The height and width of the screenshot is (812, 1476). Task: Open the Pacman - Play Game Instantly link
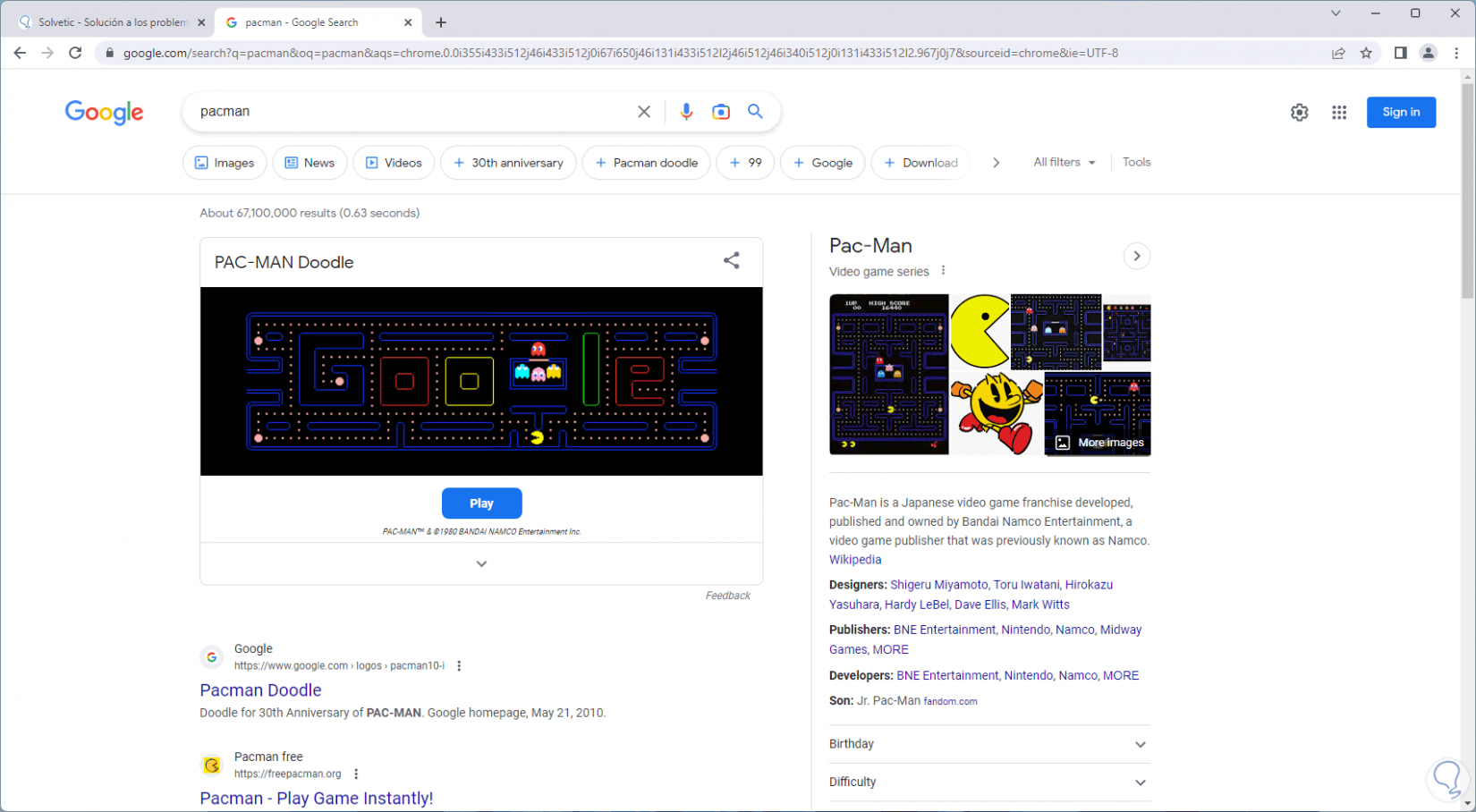pyautogui.click(x=317, y=799)
